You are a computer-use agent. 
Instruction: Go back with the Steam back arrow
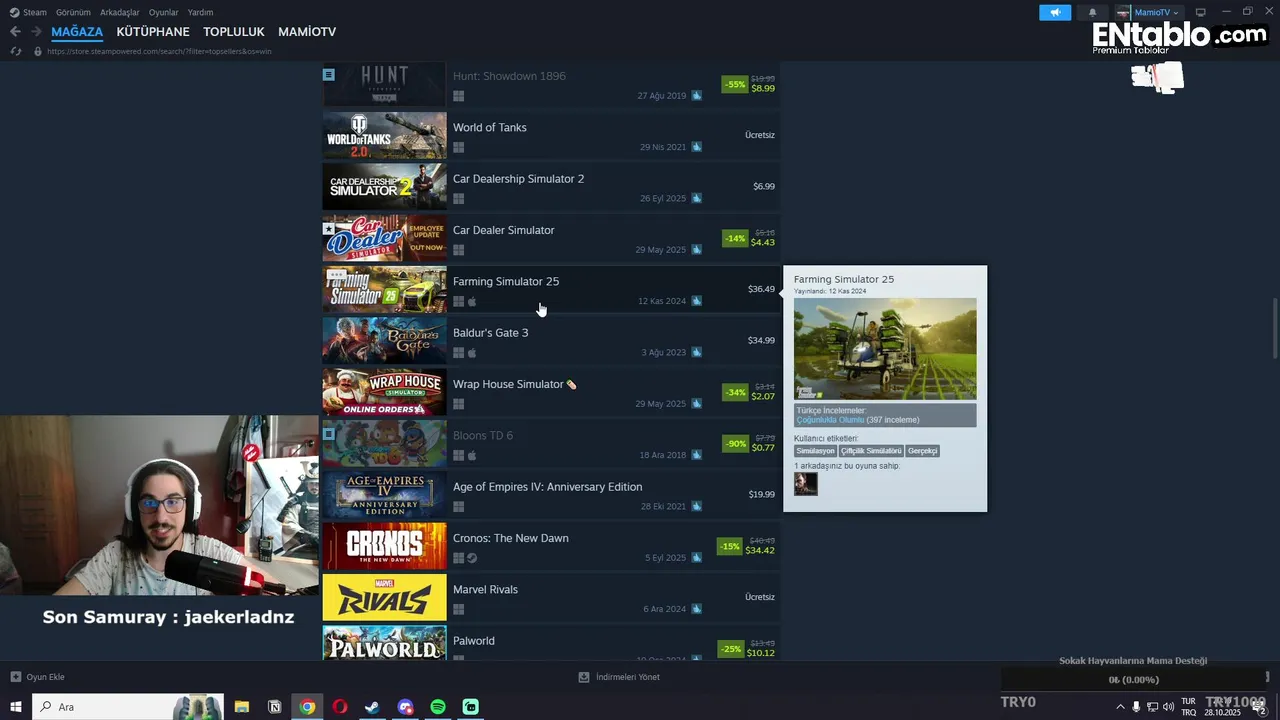15,32
